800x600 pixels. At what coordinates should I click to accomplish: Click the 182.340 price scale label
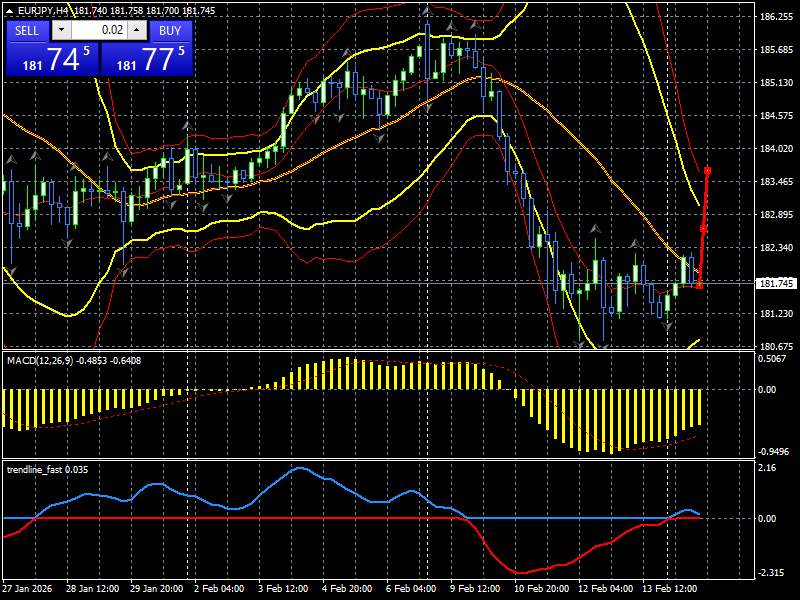[x=777, y=247]
